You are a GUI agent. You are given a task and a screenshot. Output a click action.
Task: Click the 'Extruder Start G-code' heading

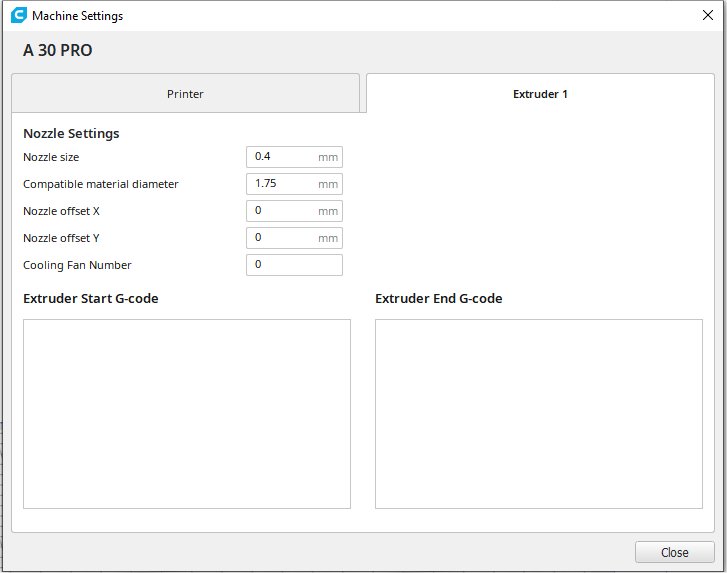91,299
